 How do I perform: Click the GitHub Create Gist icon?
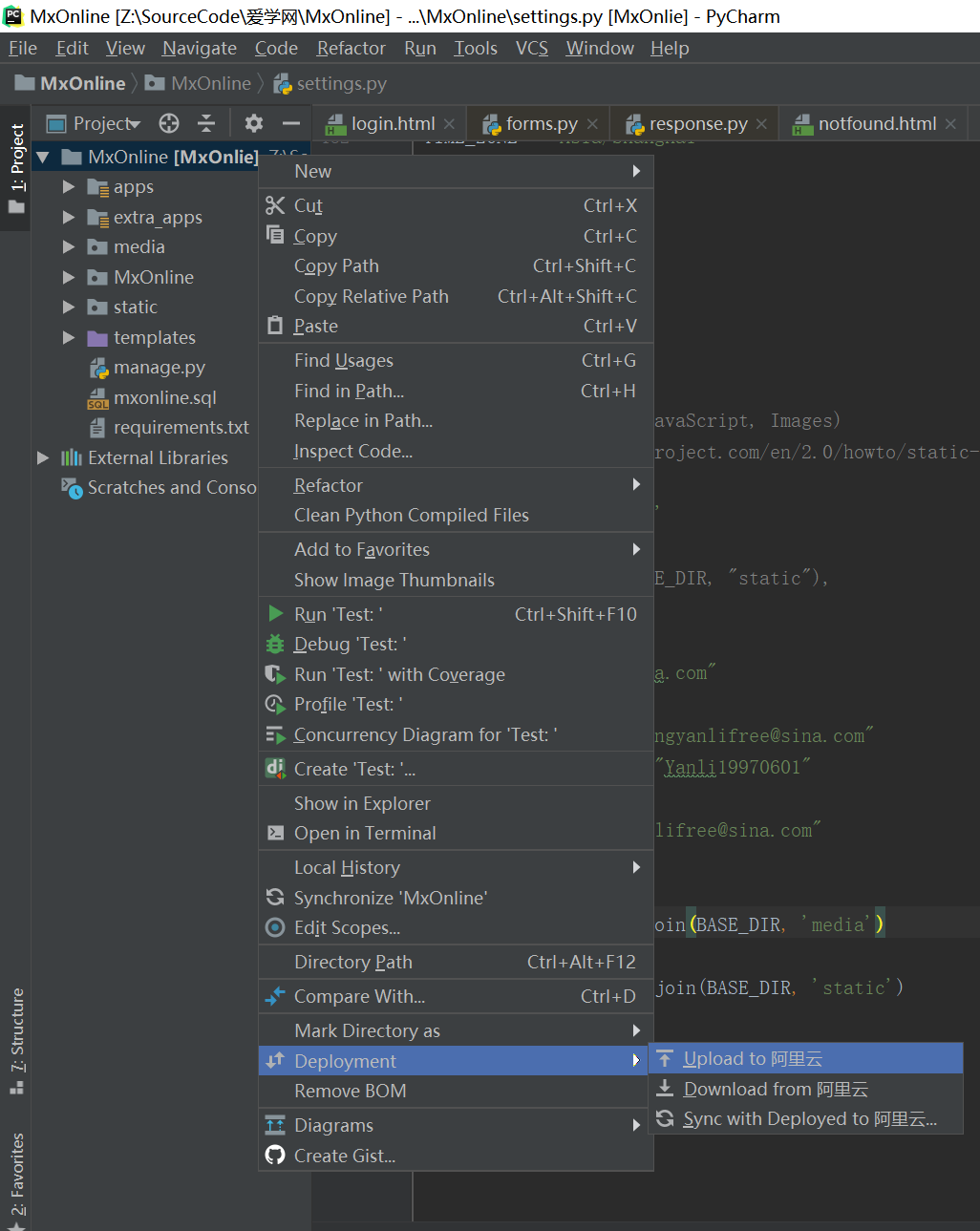point(275,1156)
